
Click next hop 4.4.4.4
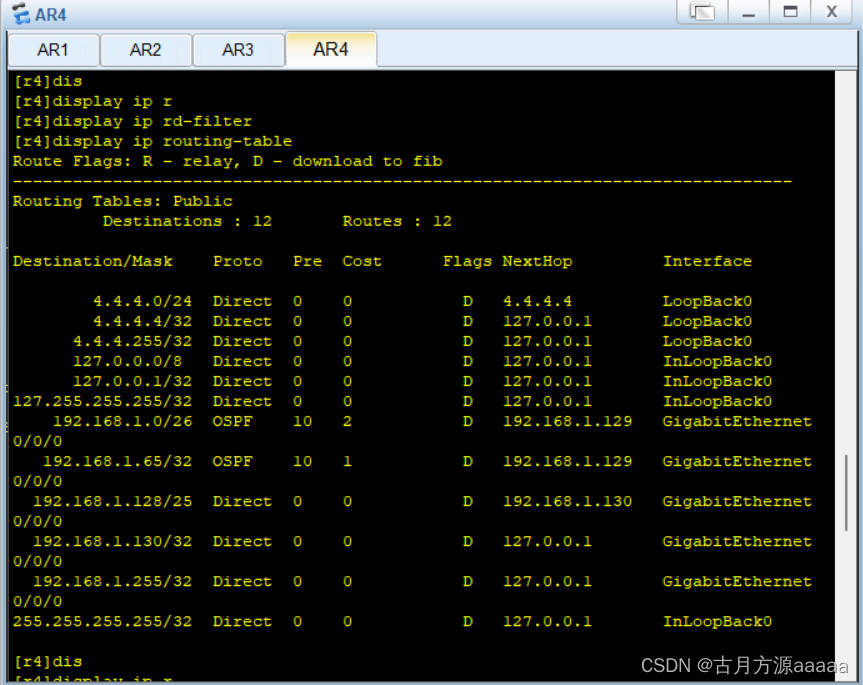537,302
